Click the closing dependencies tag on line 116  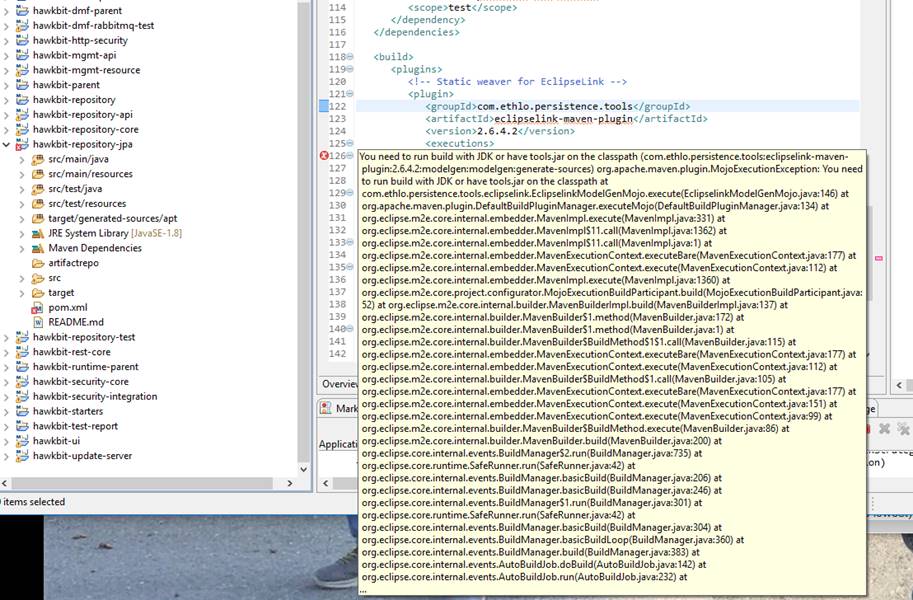(416, 32)
